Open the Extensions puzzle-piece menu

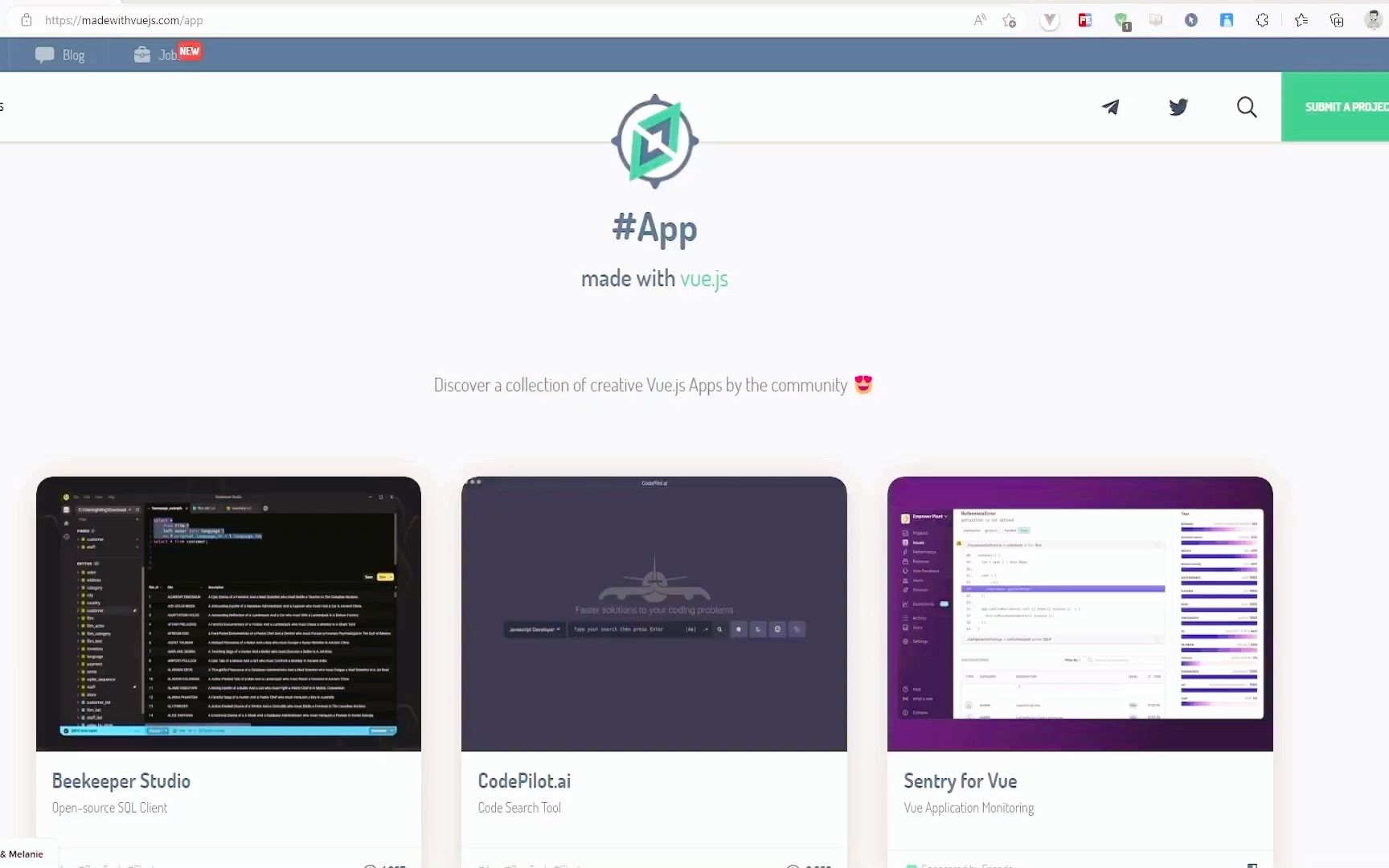click(x=1262, y=20)
